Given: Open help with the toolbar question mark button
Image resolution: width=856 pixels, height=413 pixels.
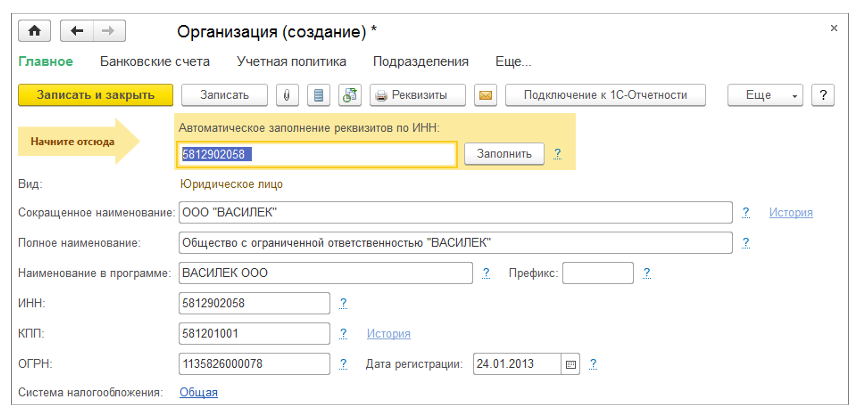Looking at the screenshot, I should (x=823, y=95).
